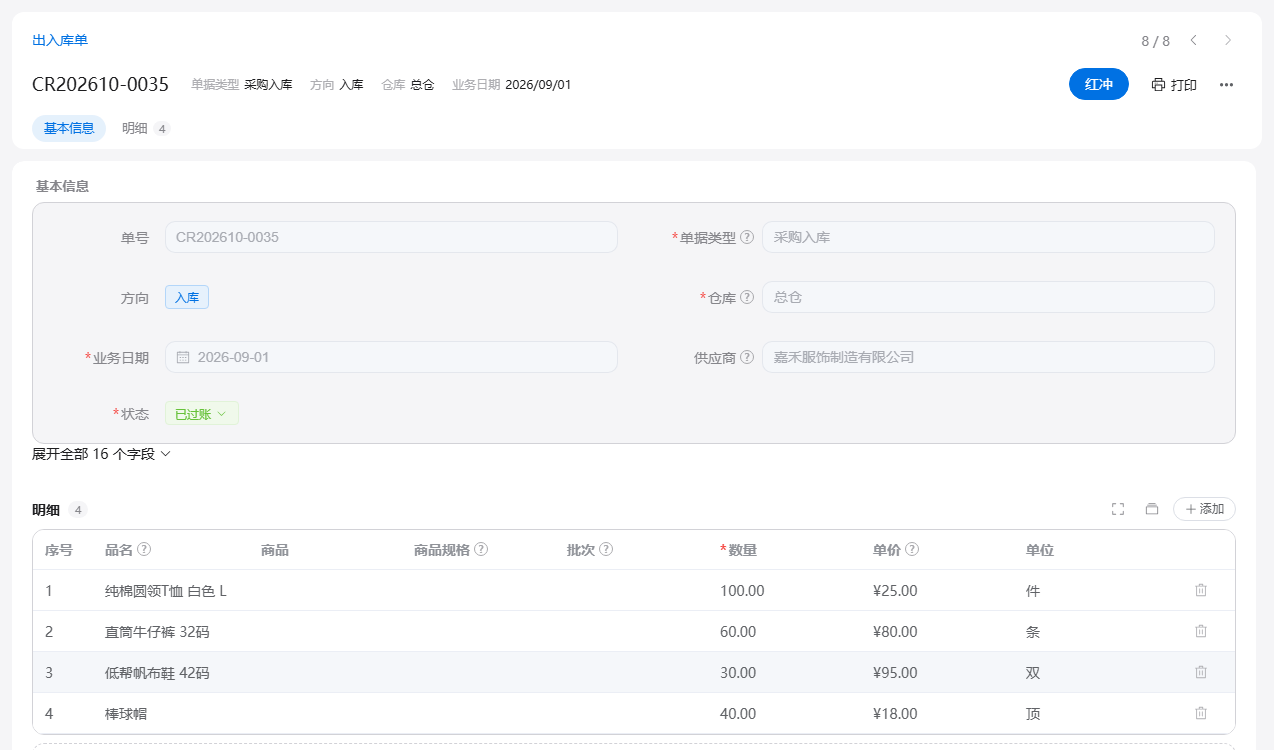Click quantity 60.00 cell

[x=738, y=632]
